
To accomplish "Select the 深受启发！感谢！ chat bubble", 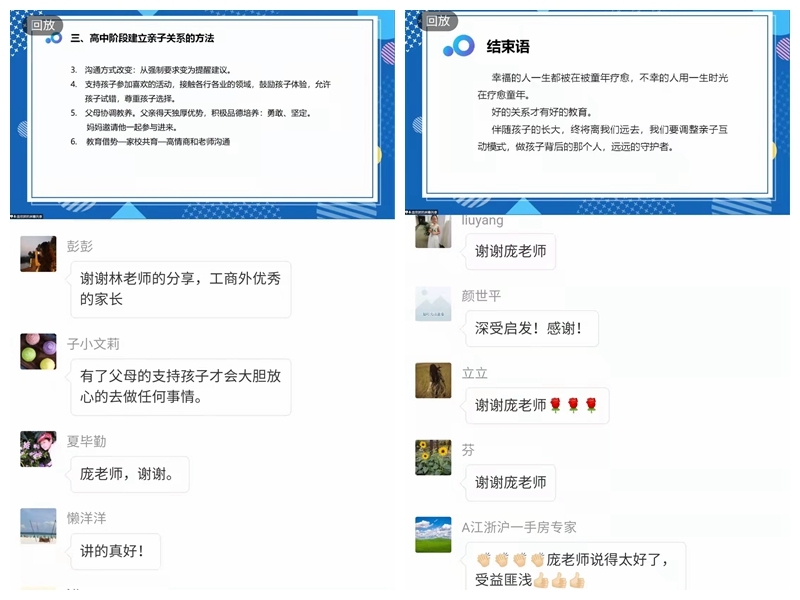I will coord(531,328).
